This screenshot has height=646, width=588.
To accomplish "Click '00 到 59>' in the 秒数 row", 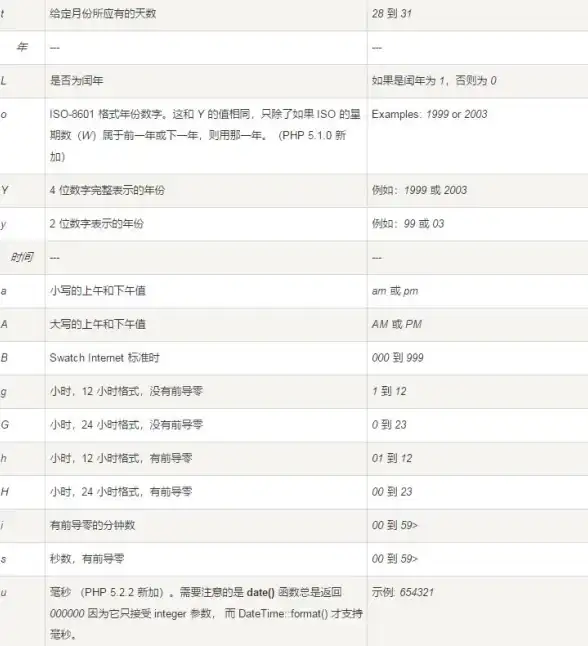I will tap(394, 559).
